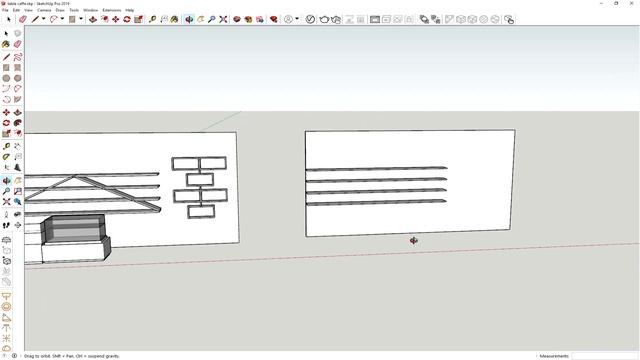Select the Tape Measure tool in top toolbar
The height and width of the screenshot is (360, 640).
tap(152, 19)
